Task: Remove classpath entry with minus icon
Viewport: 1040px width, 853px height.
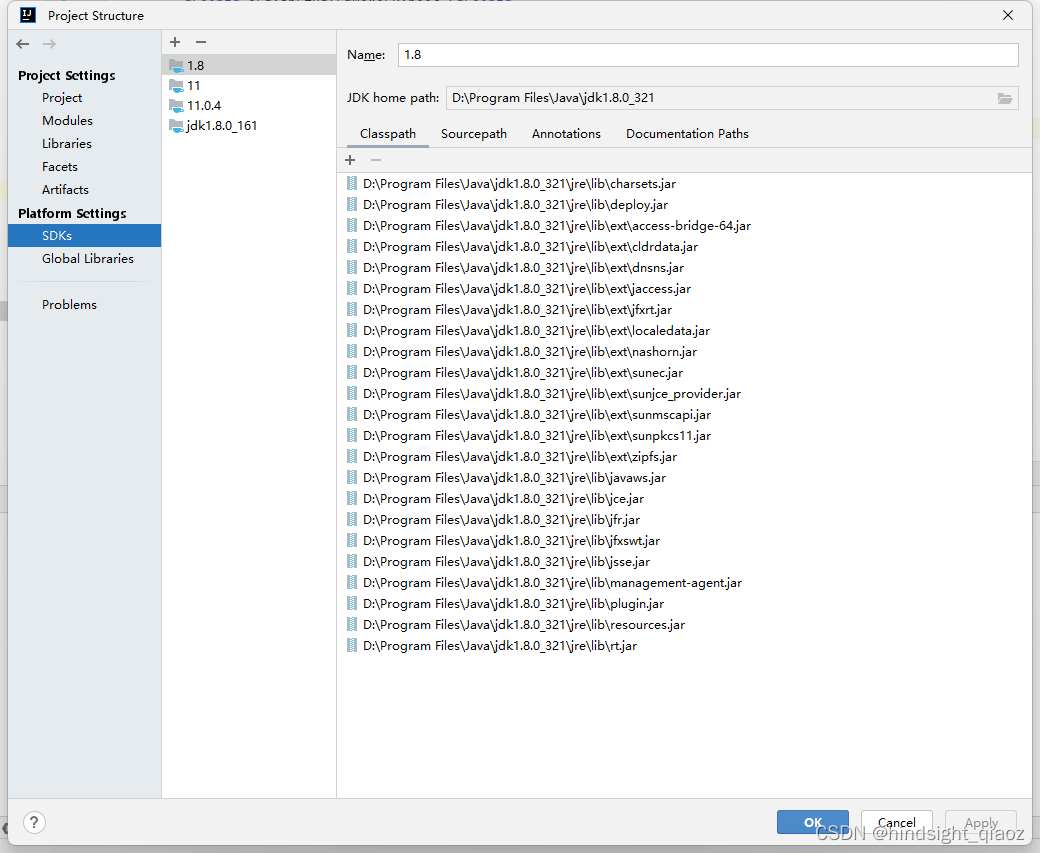Action: pos(376,160)
